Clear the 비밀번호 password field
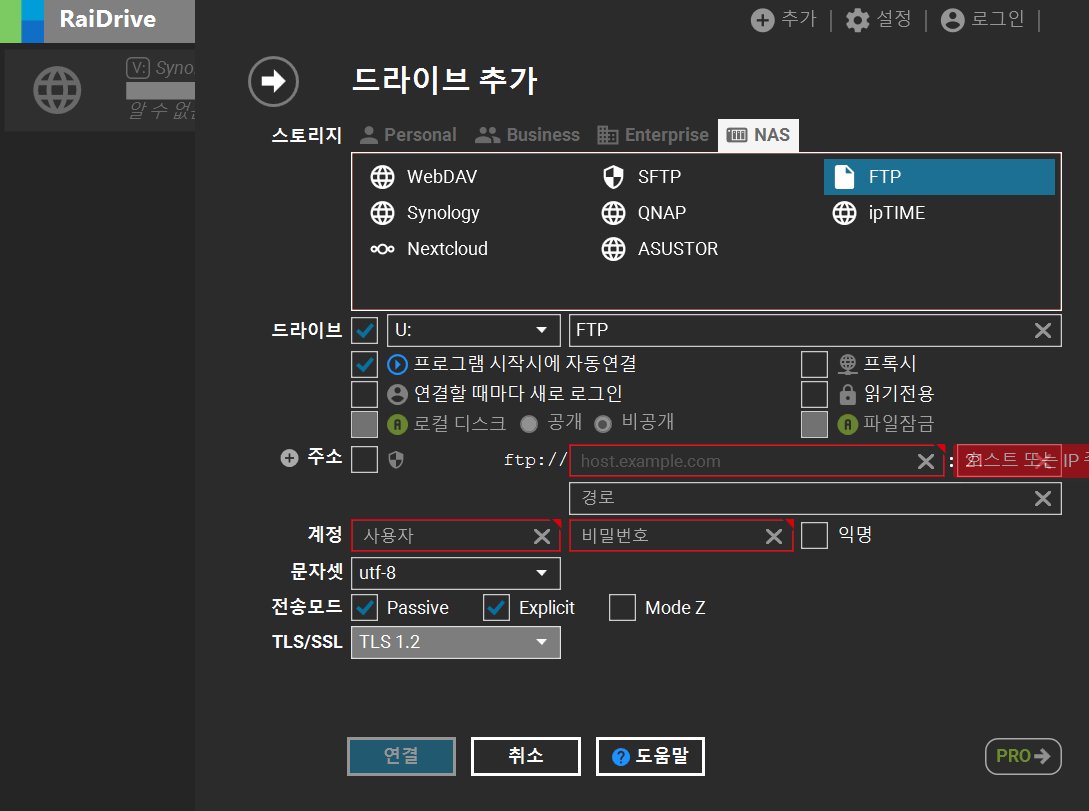 [774, 536]
